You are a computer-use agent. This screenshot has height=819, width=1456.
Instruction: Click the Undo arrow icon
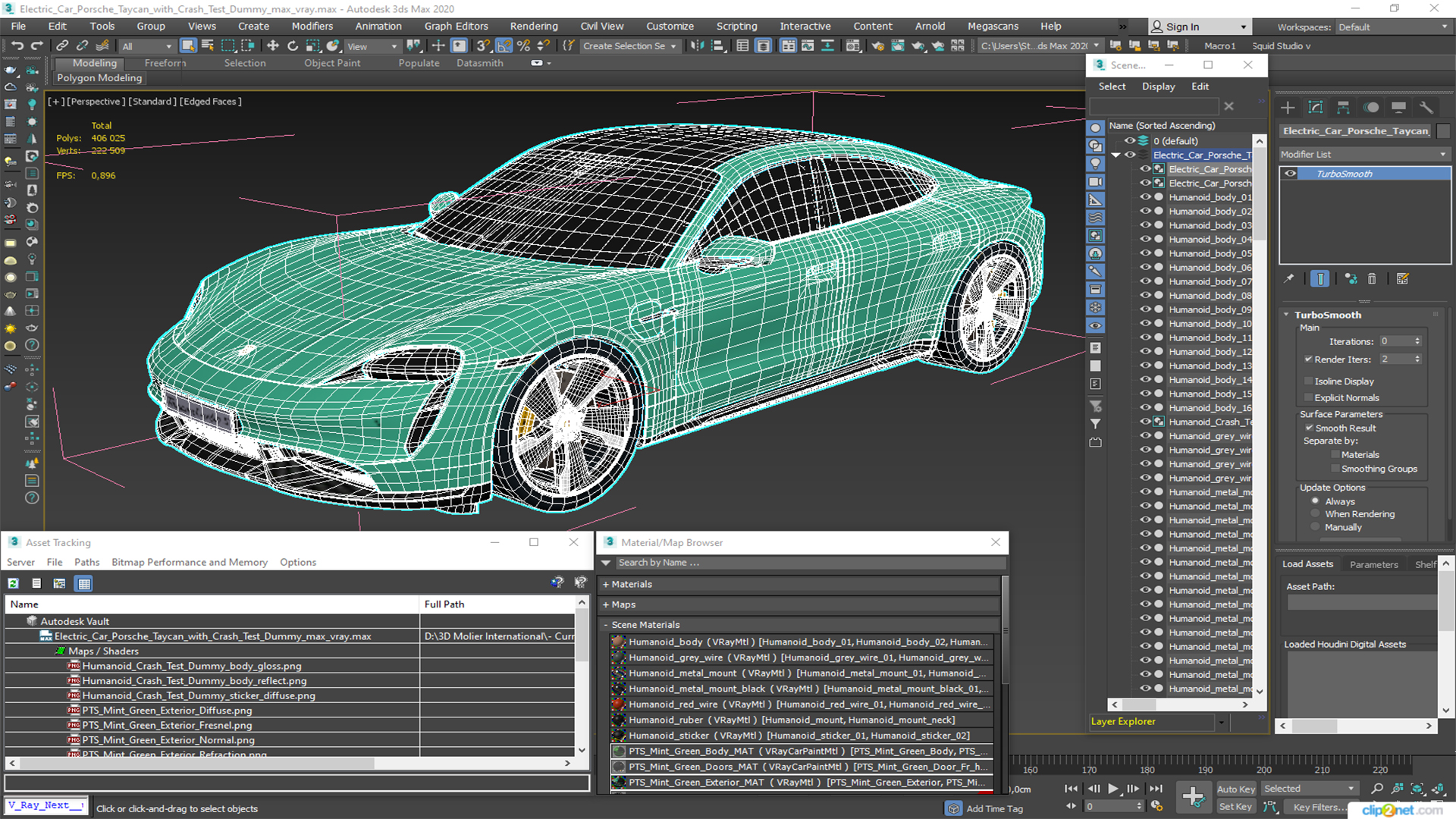(17, 45)
